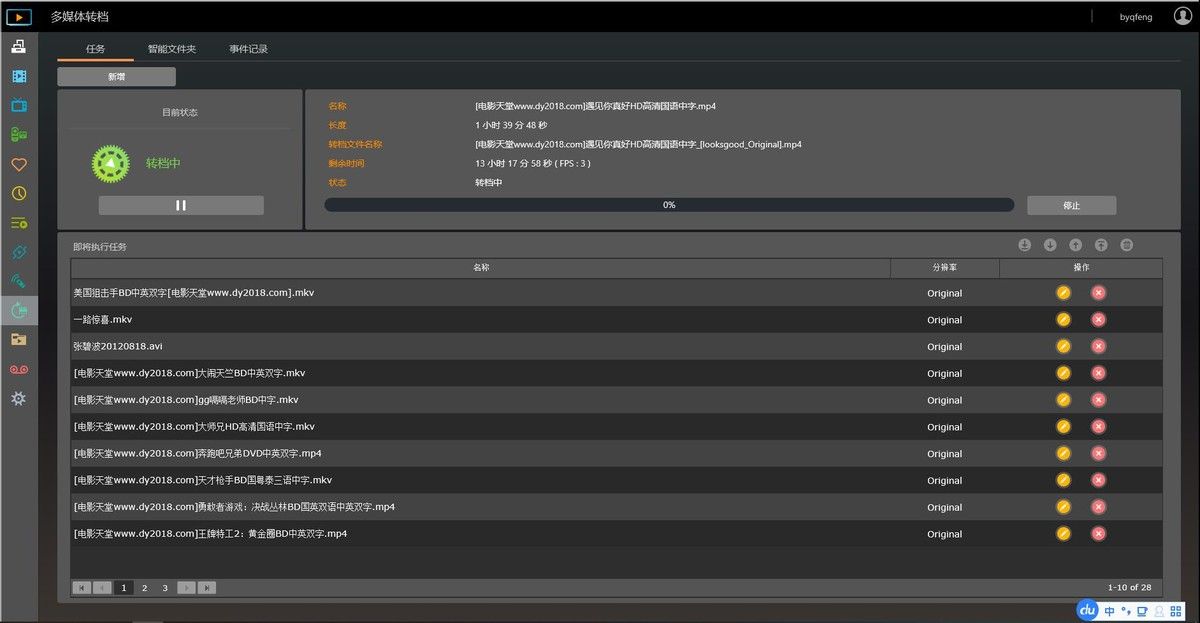Remove the 美国狙击手 mkv task with red X
1200x623 pixels.
click(x=1098, y=293)
